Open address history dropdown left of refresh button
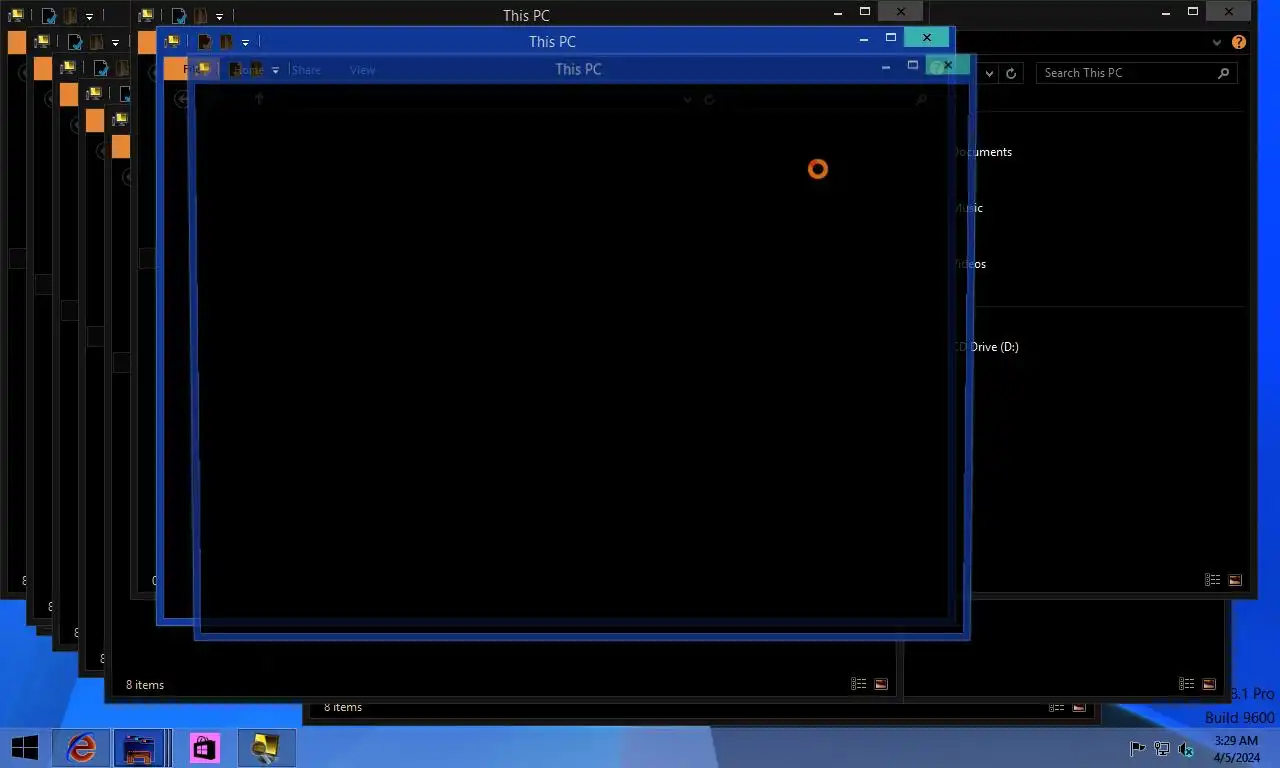The width and height of the screenshot is (1280, 768). (x=989, y=73)
